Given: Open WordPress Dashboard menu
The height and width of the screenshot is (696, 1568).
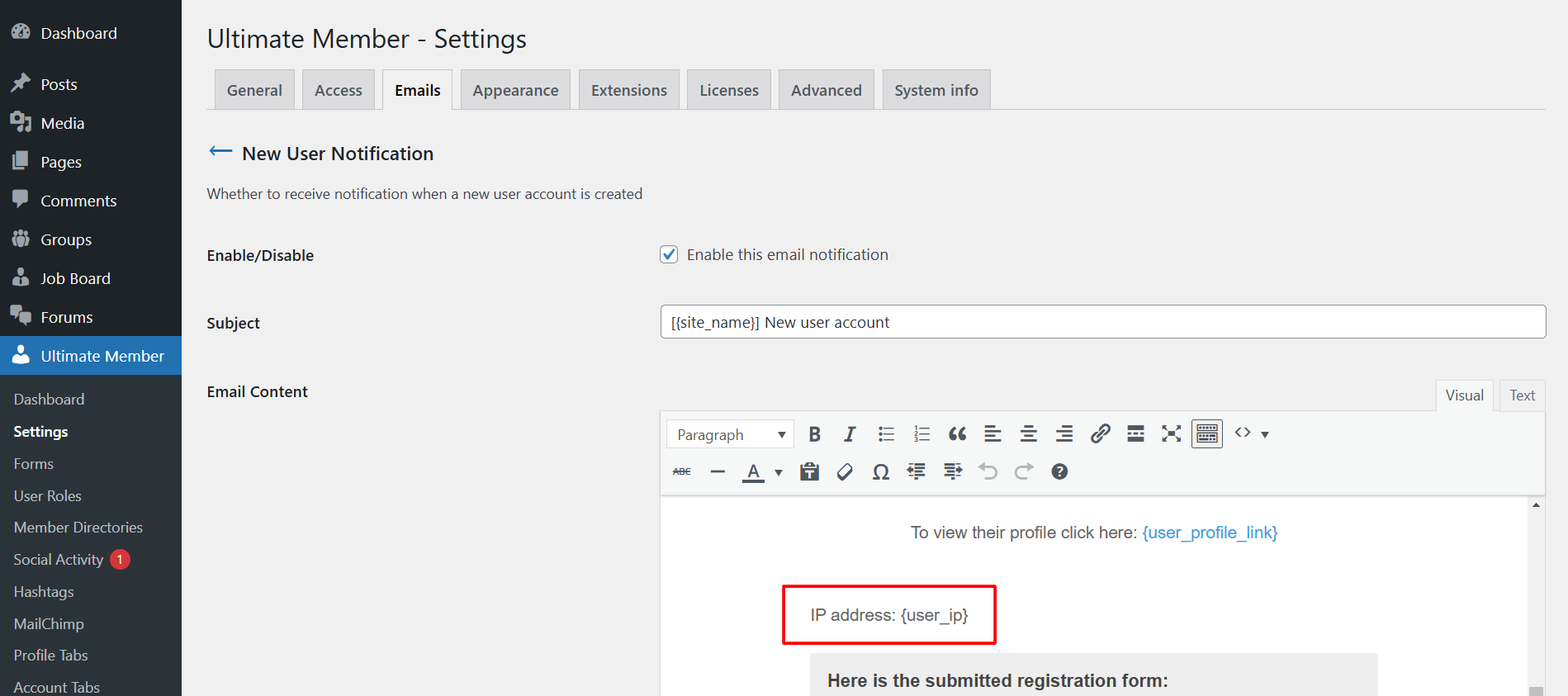Looking at the screenshot, I should pyautogui.click(x=91, y=33).
